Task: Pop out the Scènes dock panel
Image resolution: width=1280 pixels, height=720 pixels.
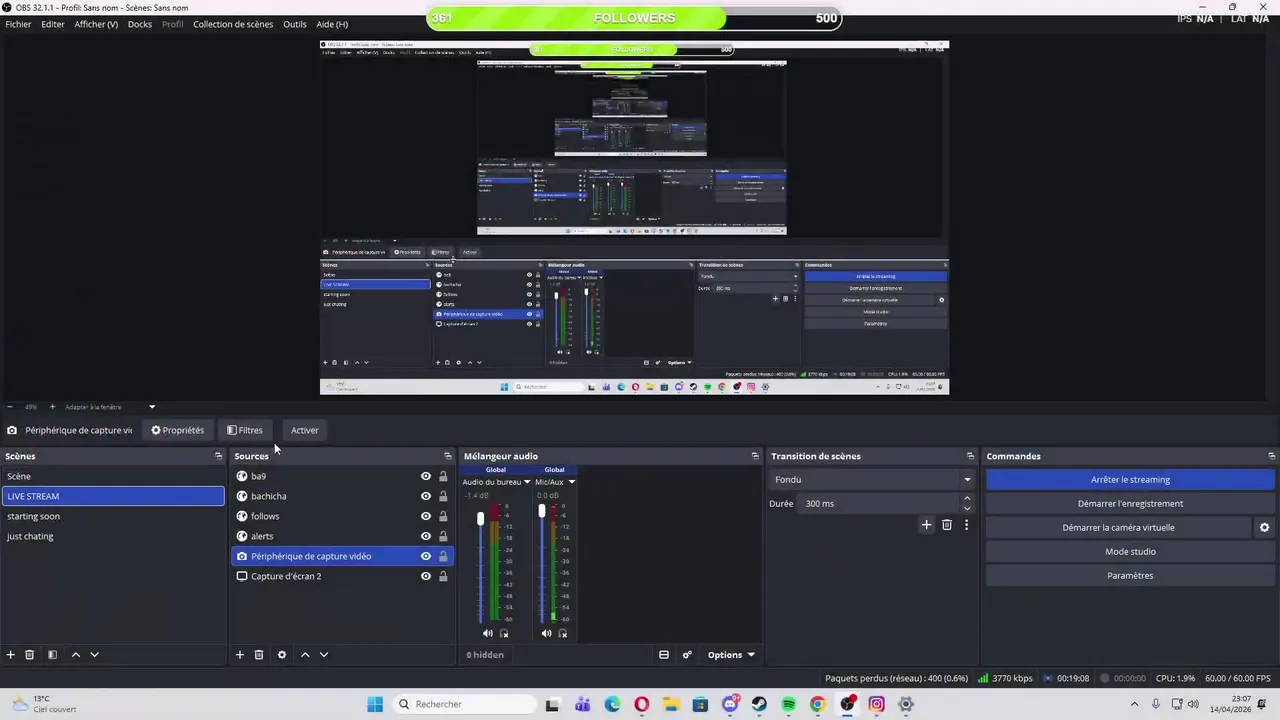Action: pos(218,456)
